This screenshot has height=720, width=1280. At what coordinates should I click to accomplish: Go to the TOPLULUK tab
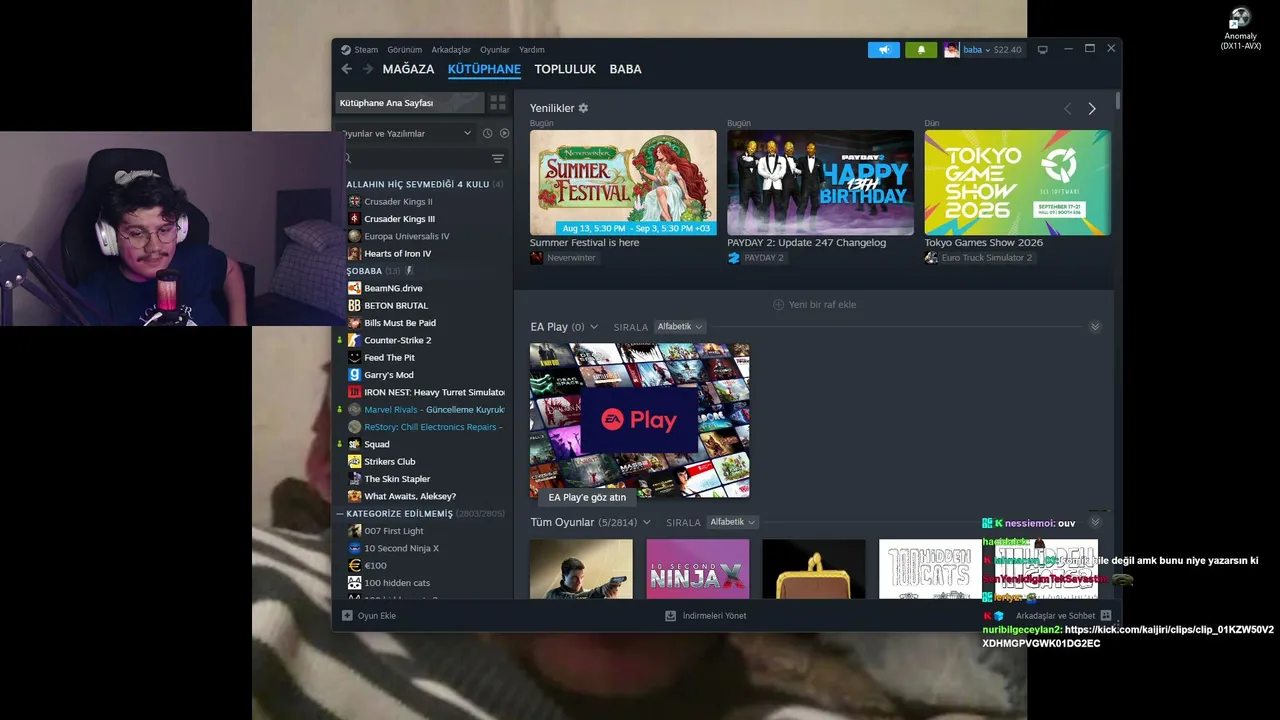point(565,69)
